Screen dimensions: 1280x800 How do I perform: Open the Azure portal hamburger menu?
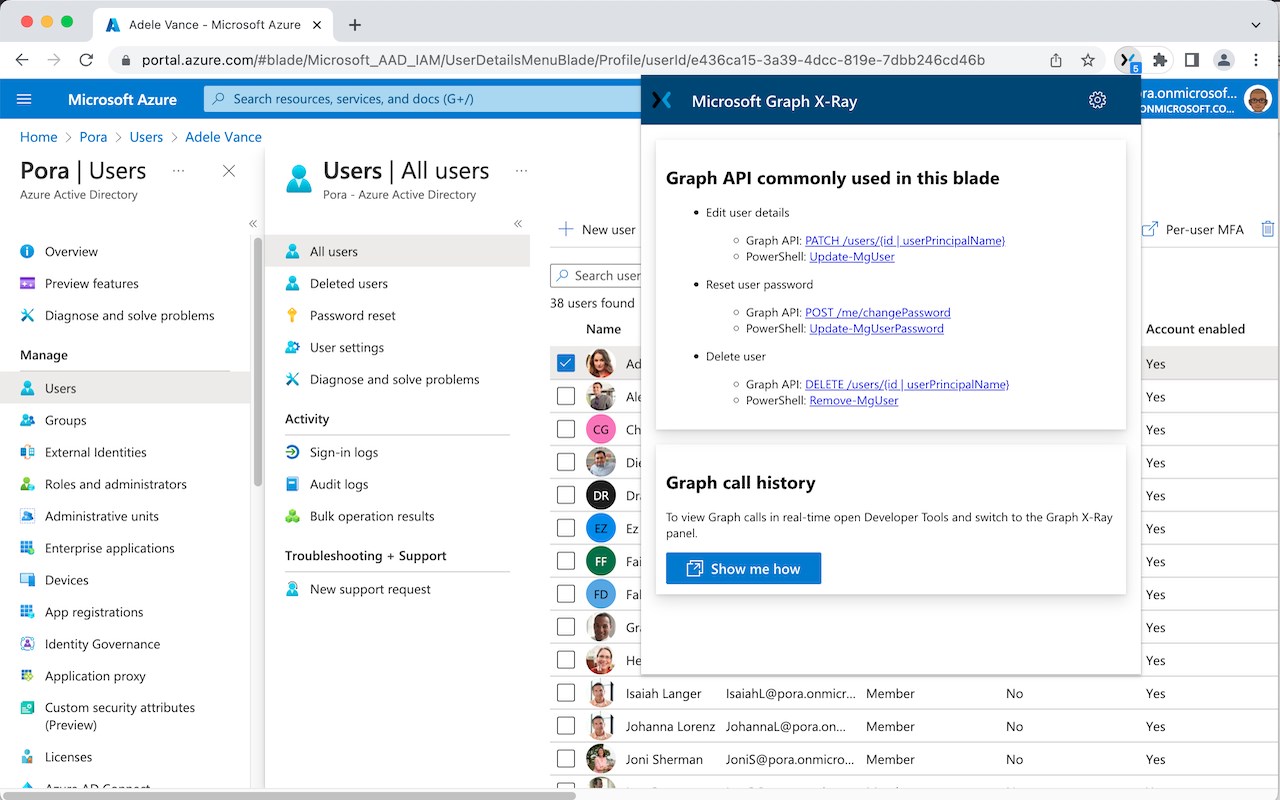[x=25, y=99]
